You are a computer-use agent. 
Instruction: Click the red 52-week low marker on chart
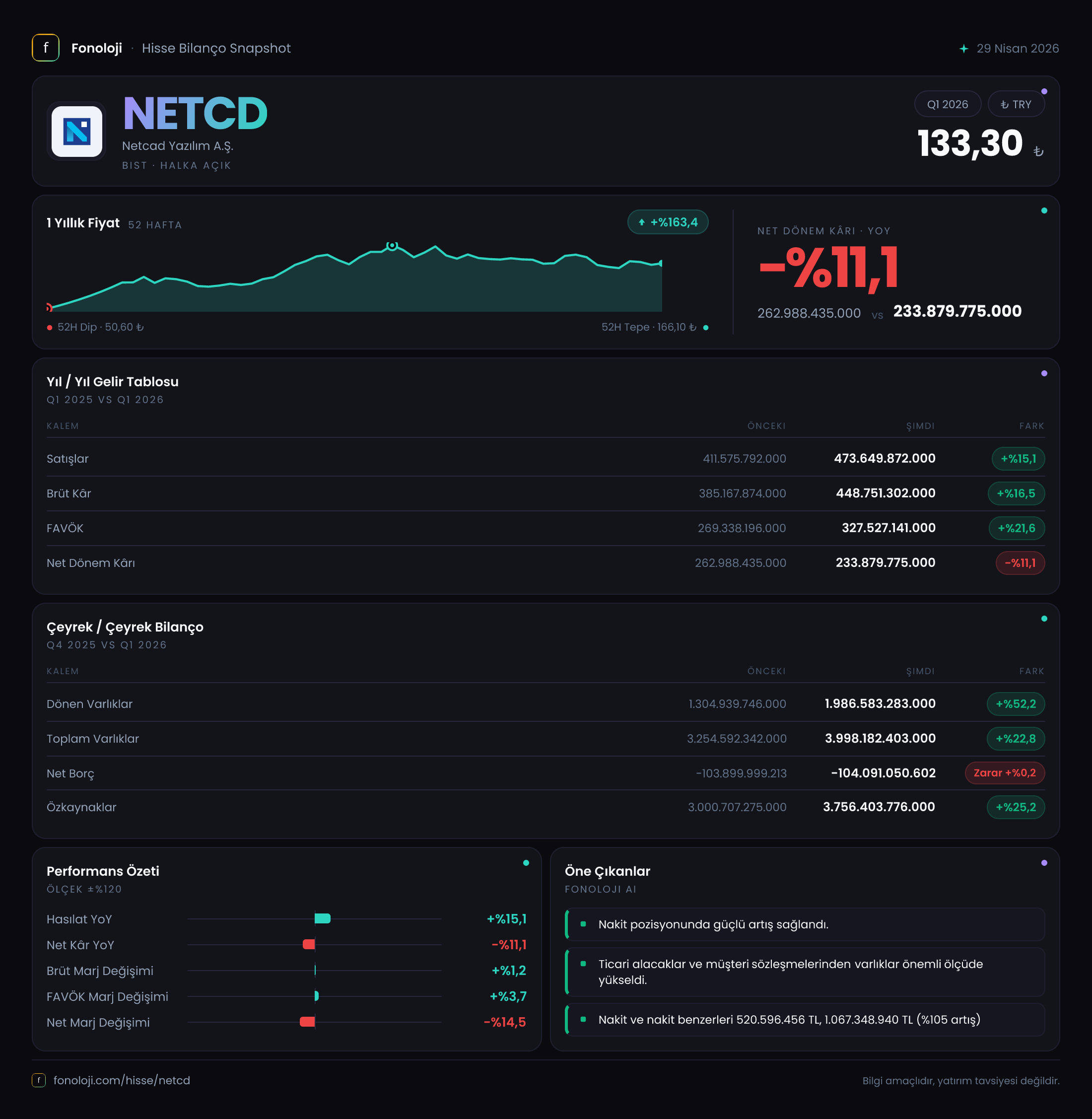click(x=49, y=307)
